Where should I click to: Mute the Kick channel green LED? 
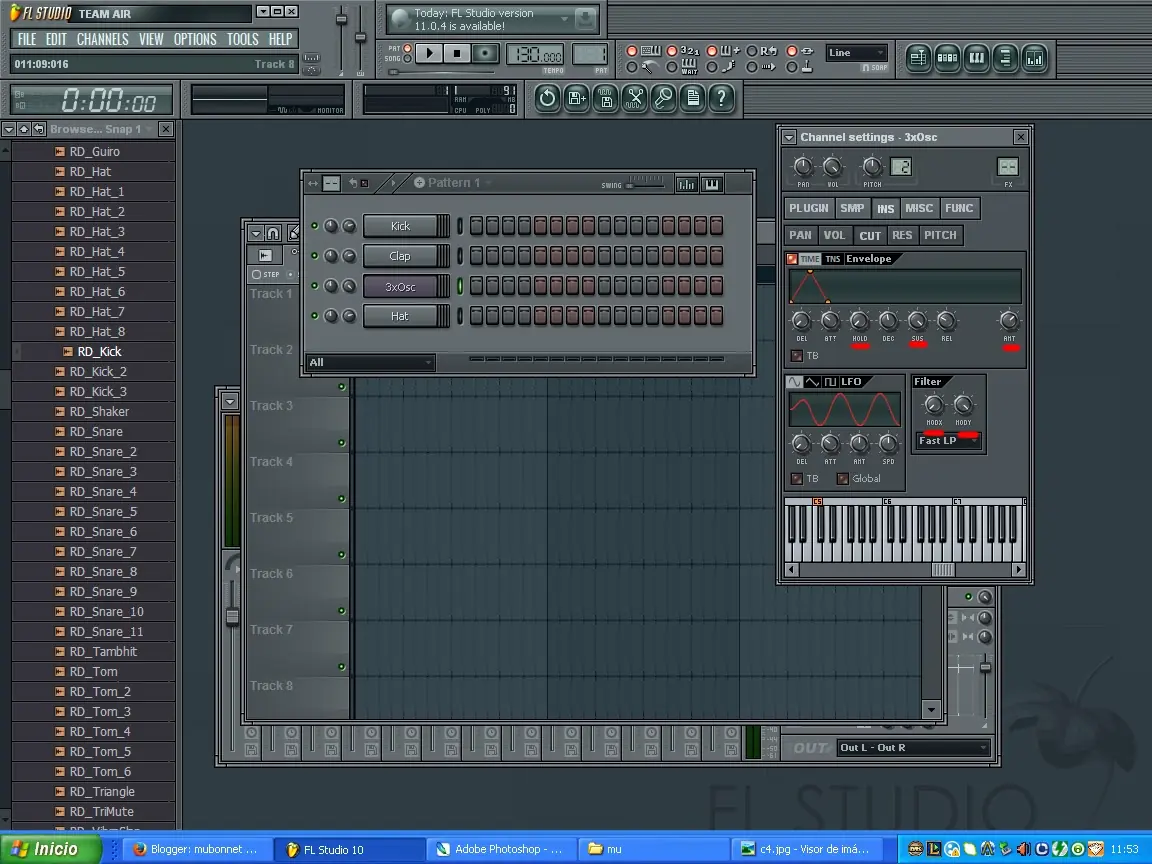pos(314,226)
